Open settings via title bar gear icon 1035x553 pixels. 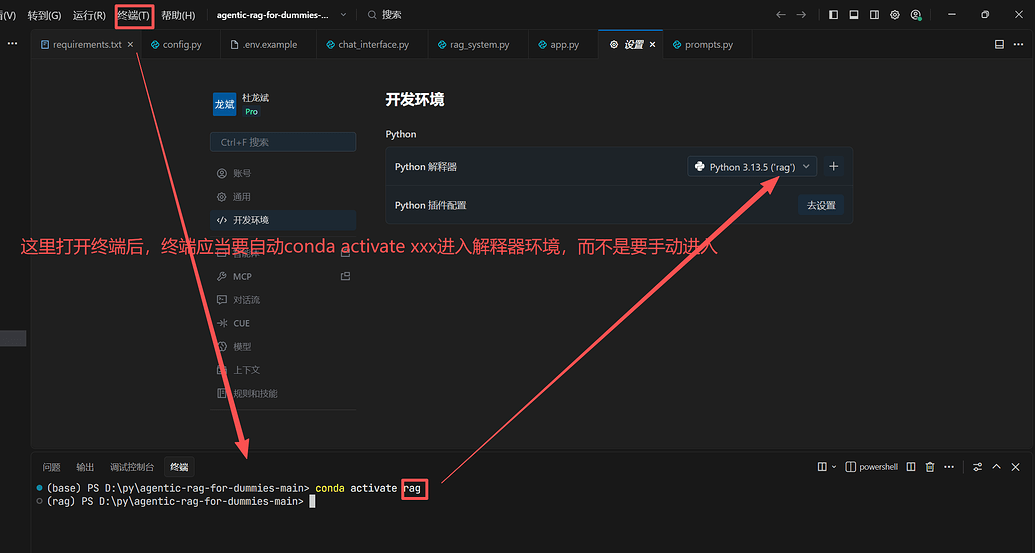pyautogui.click(x=895, y=15)
